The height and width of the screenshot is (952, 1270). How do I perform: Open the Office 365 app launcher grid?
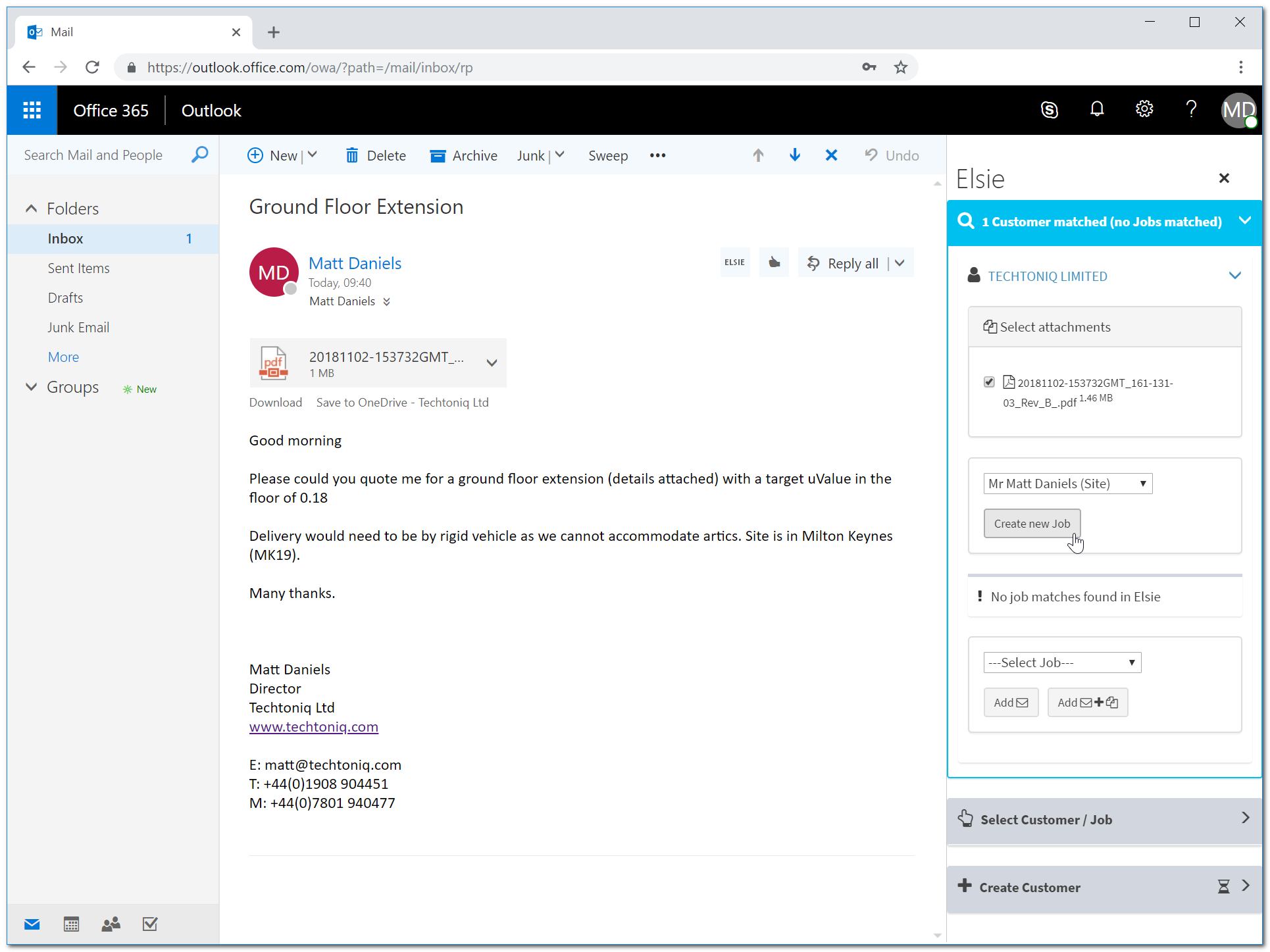coord(32,111)
